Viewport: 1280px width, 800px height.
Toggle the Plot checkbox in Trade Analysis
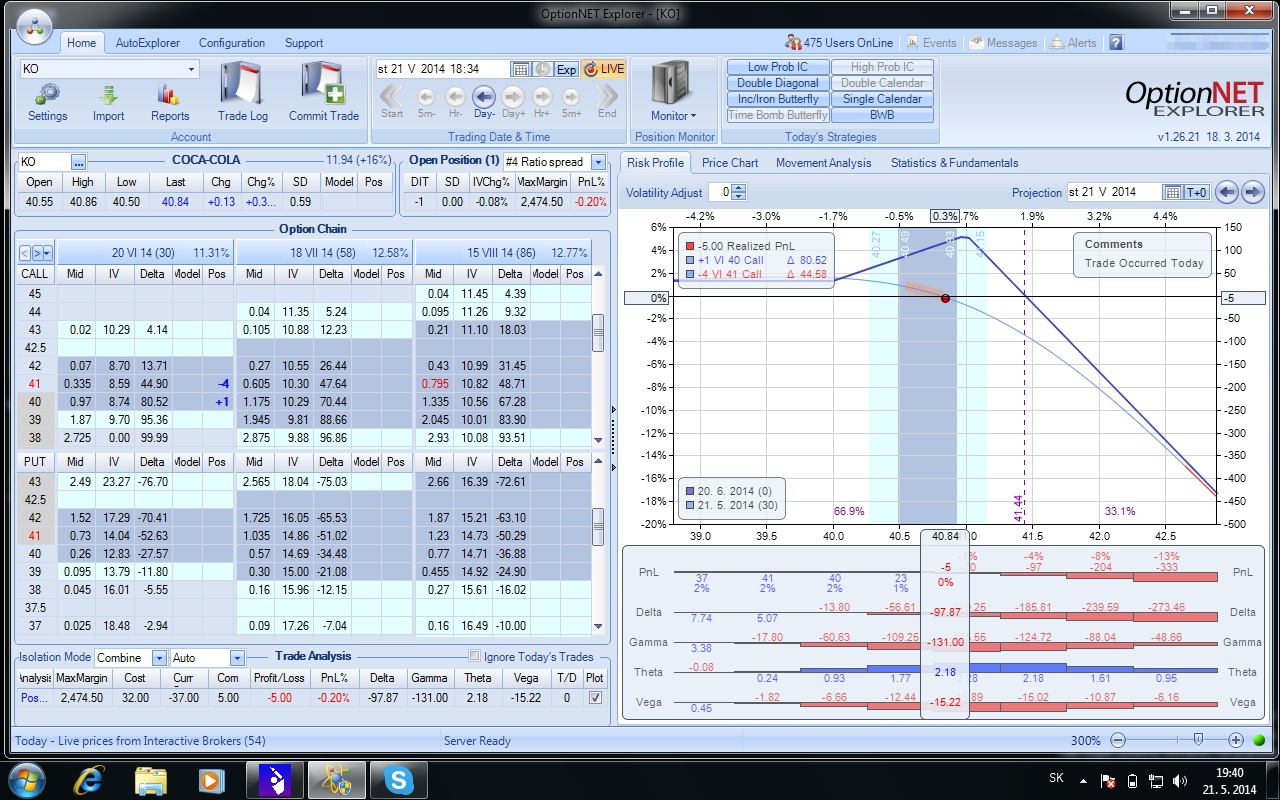[x=596, y=697]
